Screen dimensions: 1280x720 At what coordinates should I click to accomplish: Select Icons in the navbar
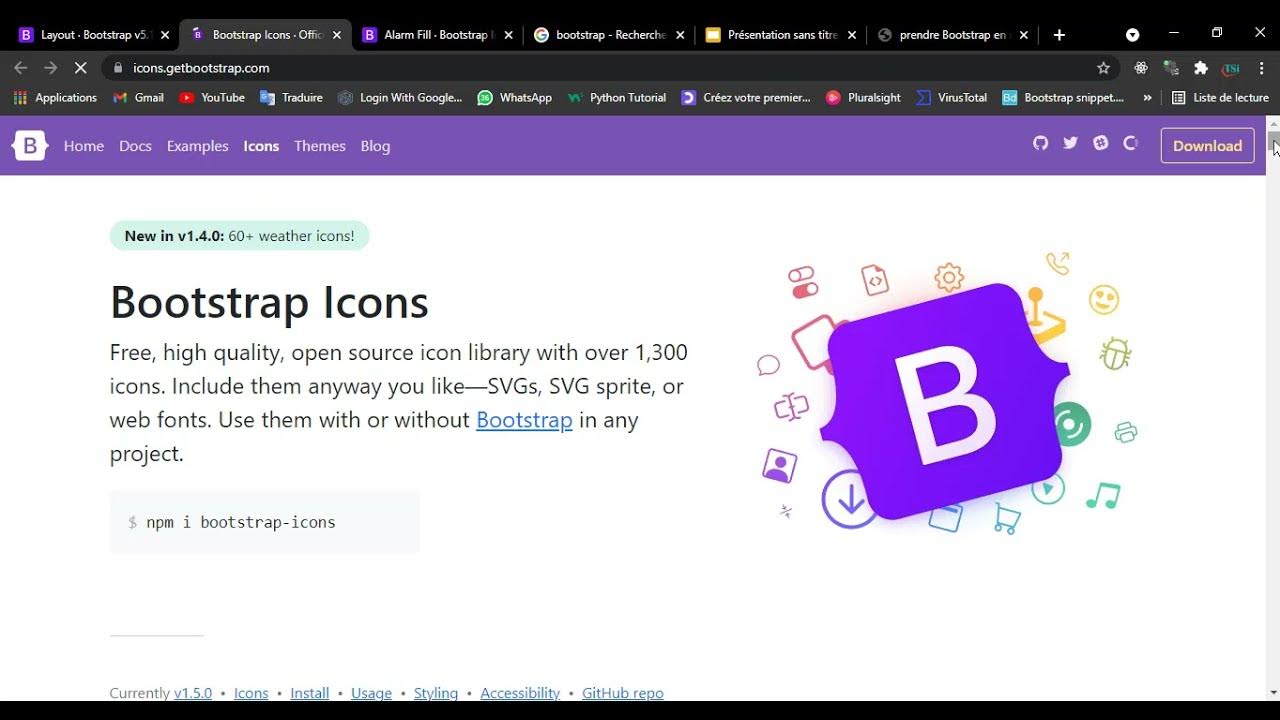pos(261,146)
